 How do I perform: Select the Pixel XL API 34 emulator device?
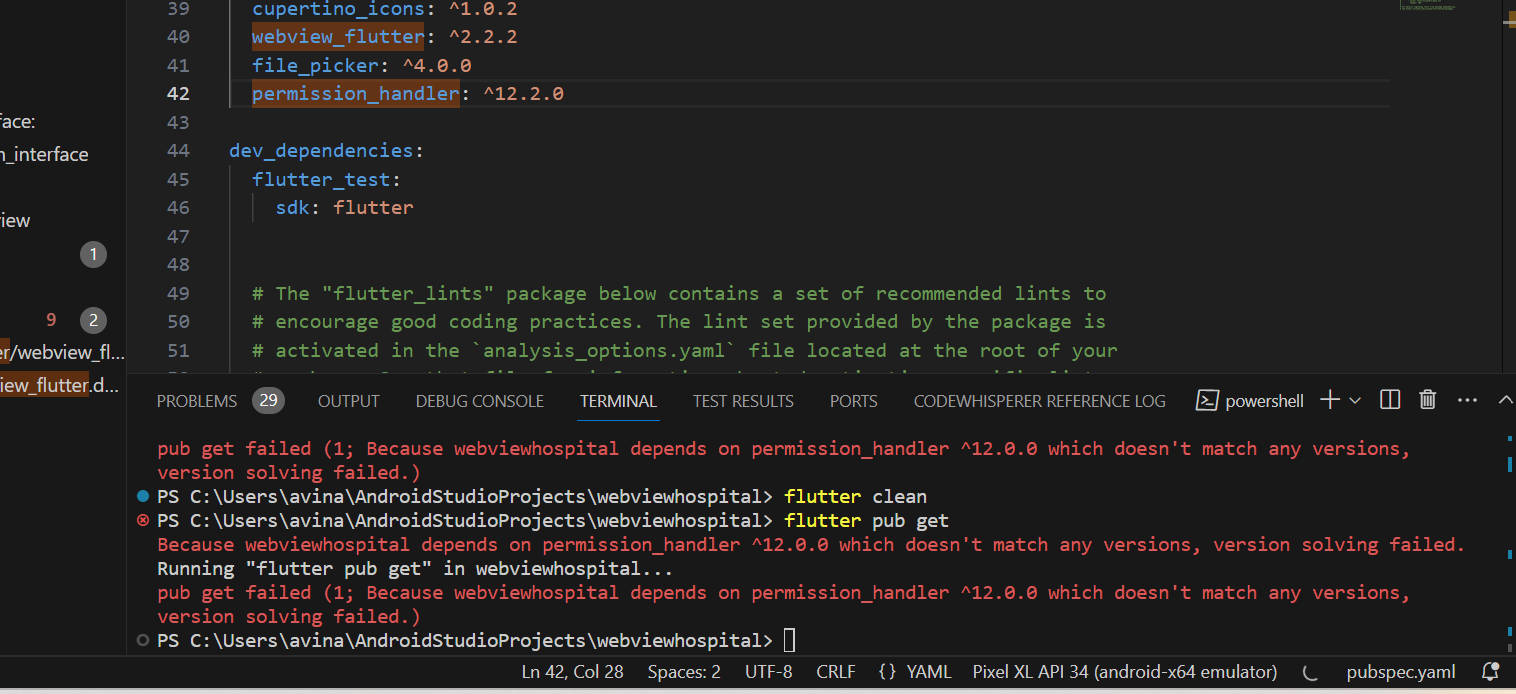click(x=1125, y=672)
